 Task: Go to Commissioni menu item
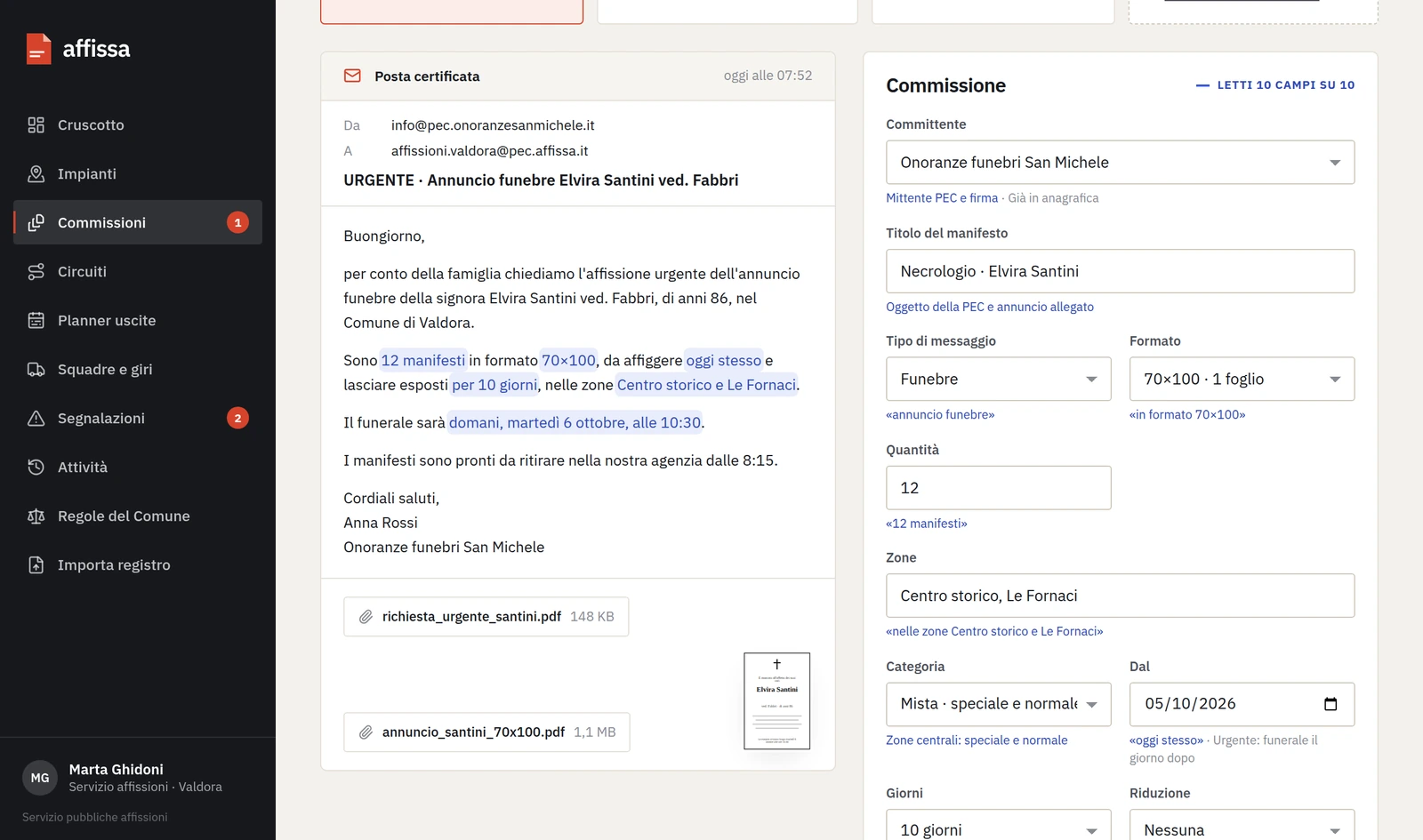[x=138, y=222]
